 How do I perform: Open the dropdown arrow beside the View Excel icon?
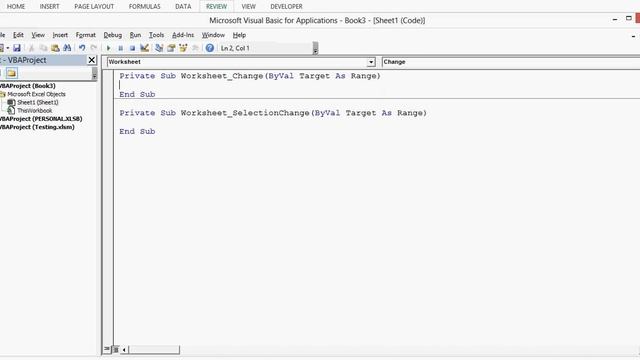pos(8,48)
